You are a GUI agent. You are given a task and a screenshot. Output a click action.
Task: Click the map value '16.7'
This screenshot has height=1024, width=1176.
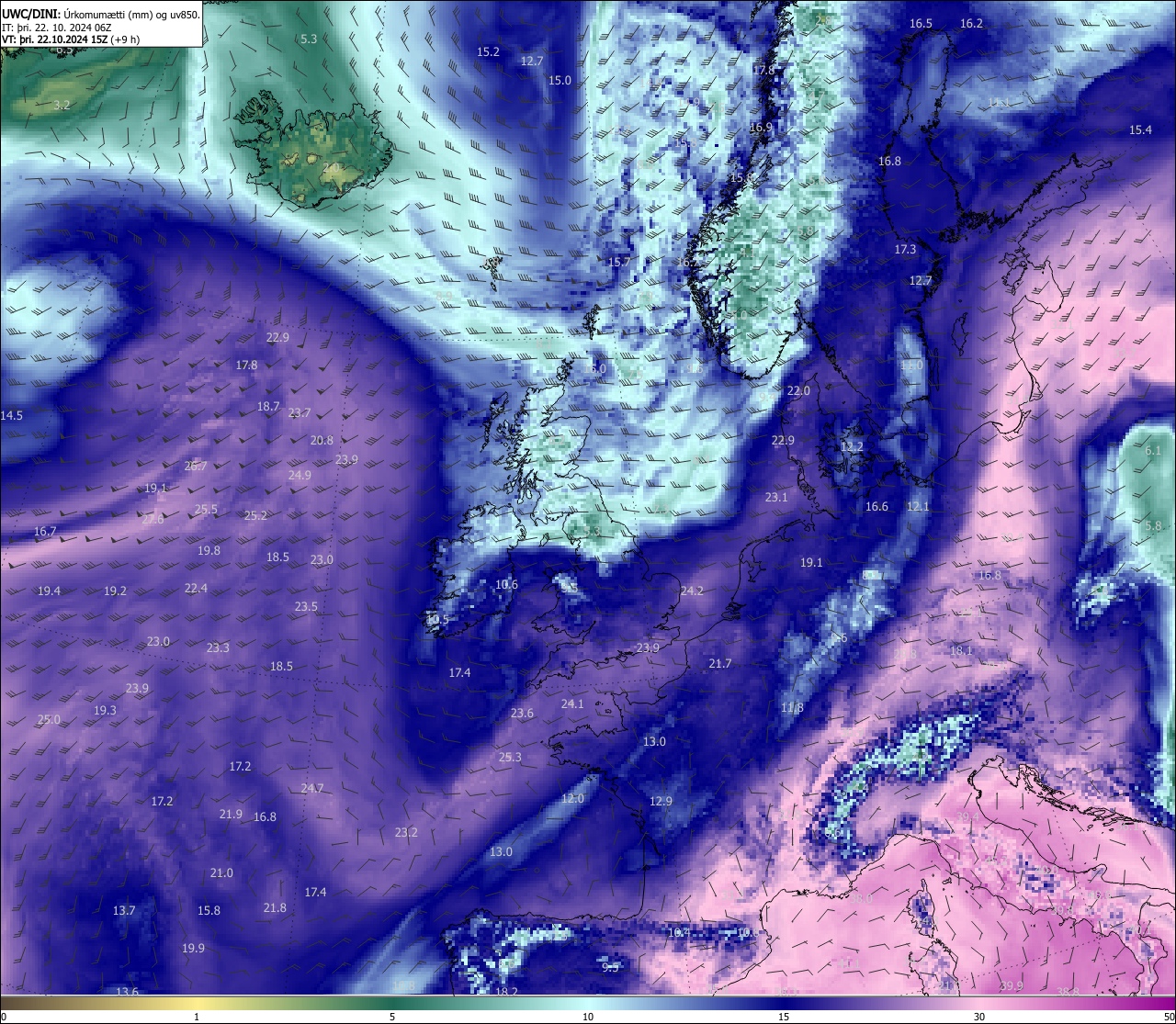coord(45,531)
